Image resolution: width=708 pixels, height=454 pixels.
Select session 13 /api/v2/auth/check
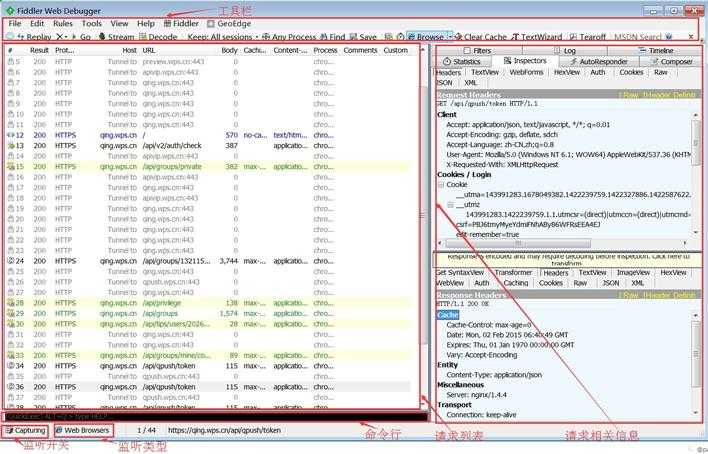(x=208, y=145)
